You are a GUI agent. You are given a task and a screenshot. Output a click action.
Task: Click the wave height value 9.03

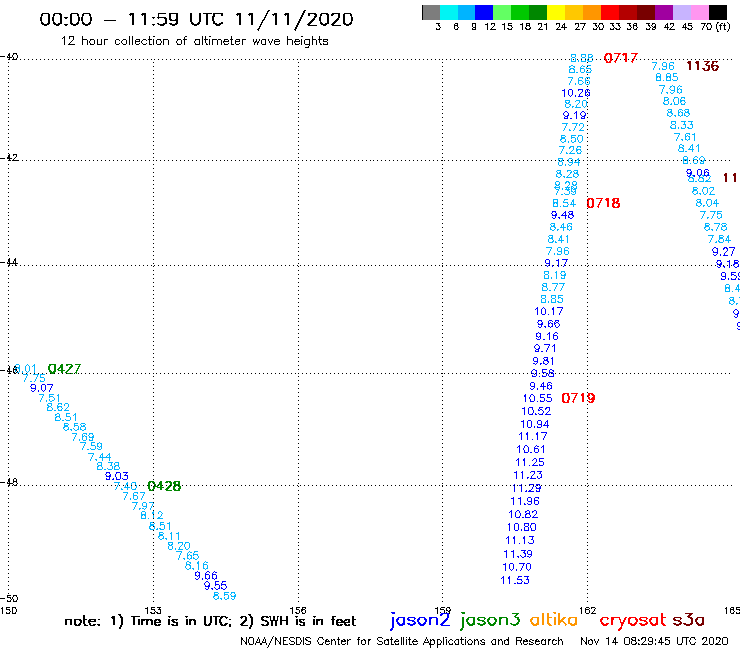pos(117,476)
